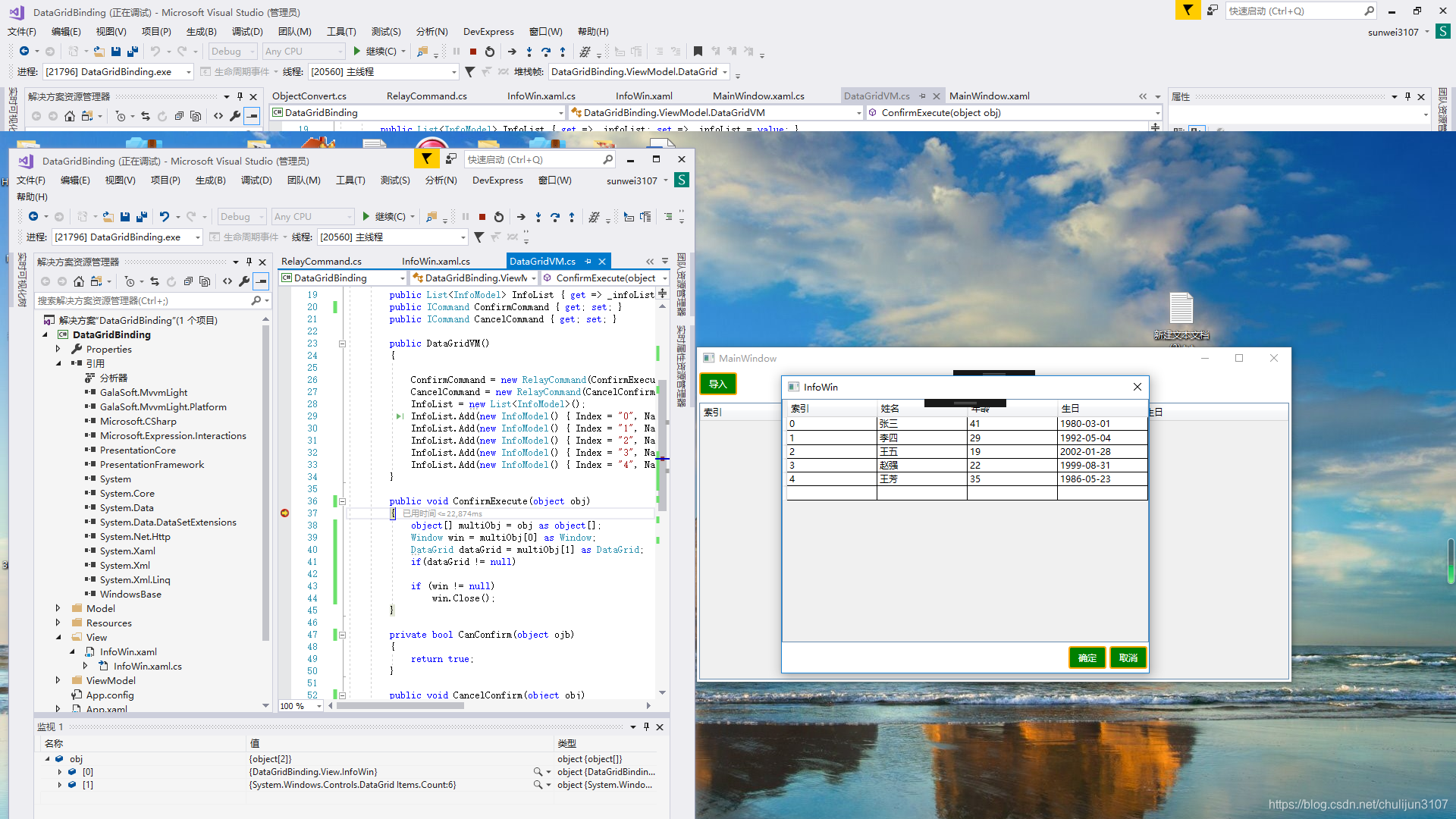Open the editor zoom 100 % dropdown
The image size is (1456, 819).
(319, 706)
